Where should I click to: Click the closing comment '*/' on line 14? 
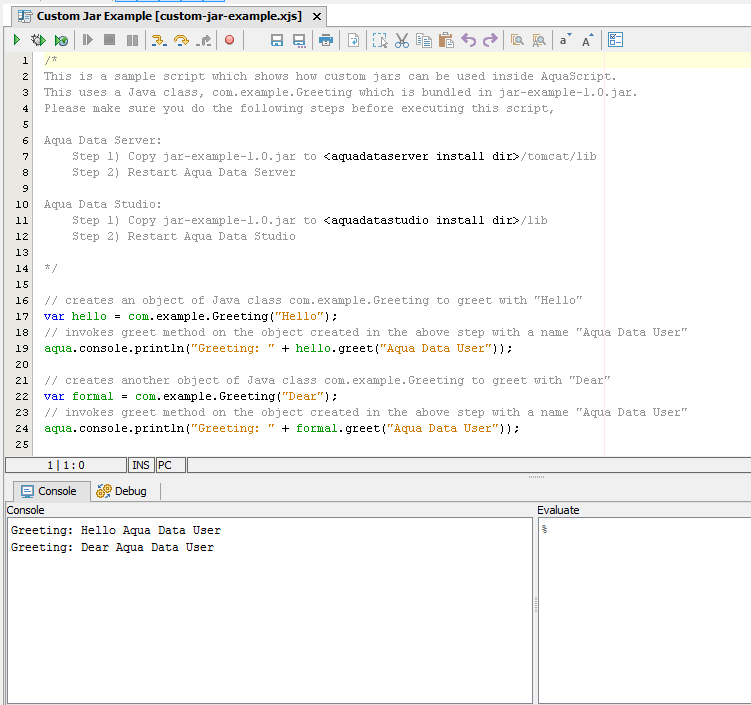pos(50,268)
